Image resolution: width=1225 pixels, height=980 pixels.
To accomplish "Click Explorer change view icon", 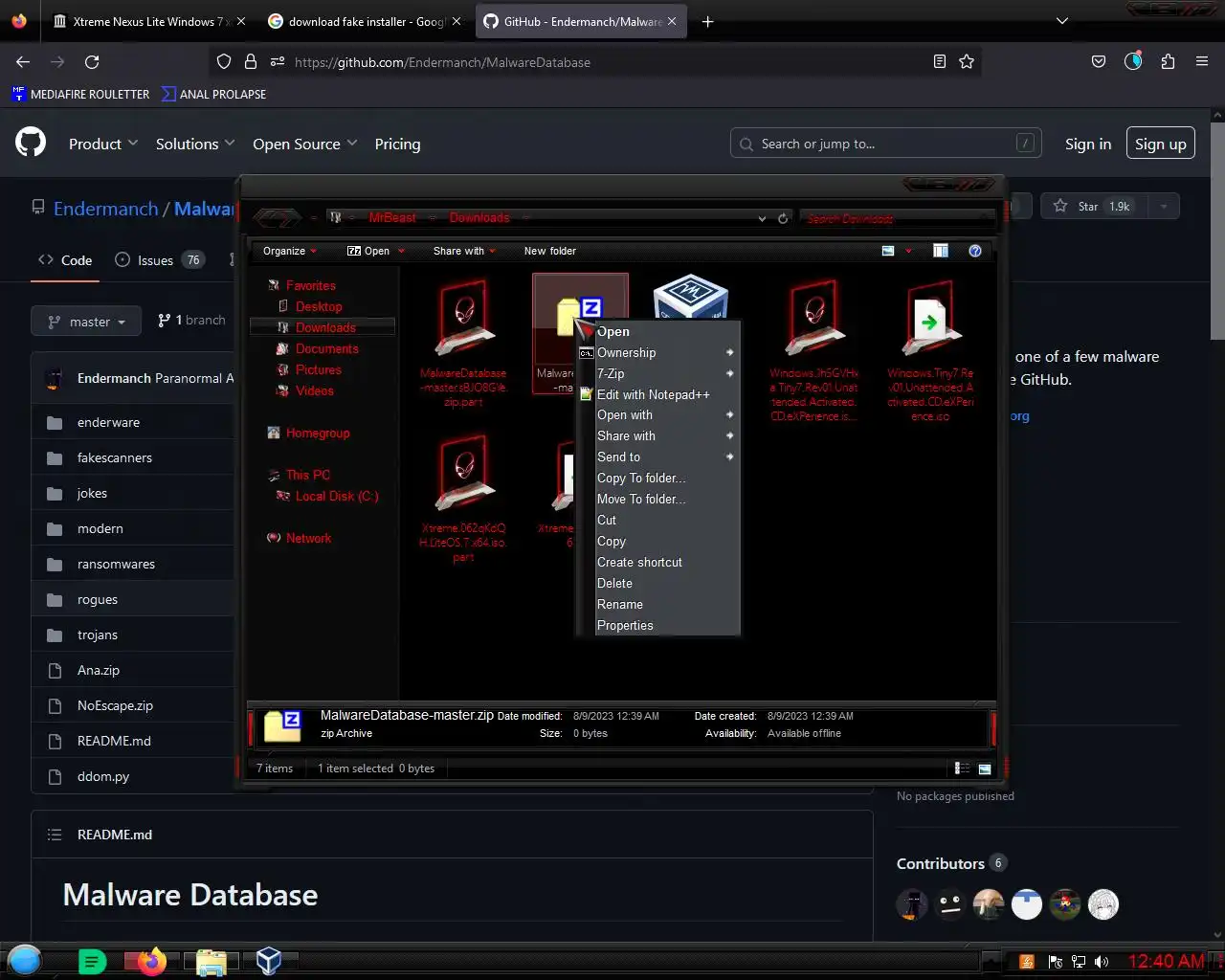I will 888,251.
